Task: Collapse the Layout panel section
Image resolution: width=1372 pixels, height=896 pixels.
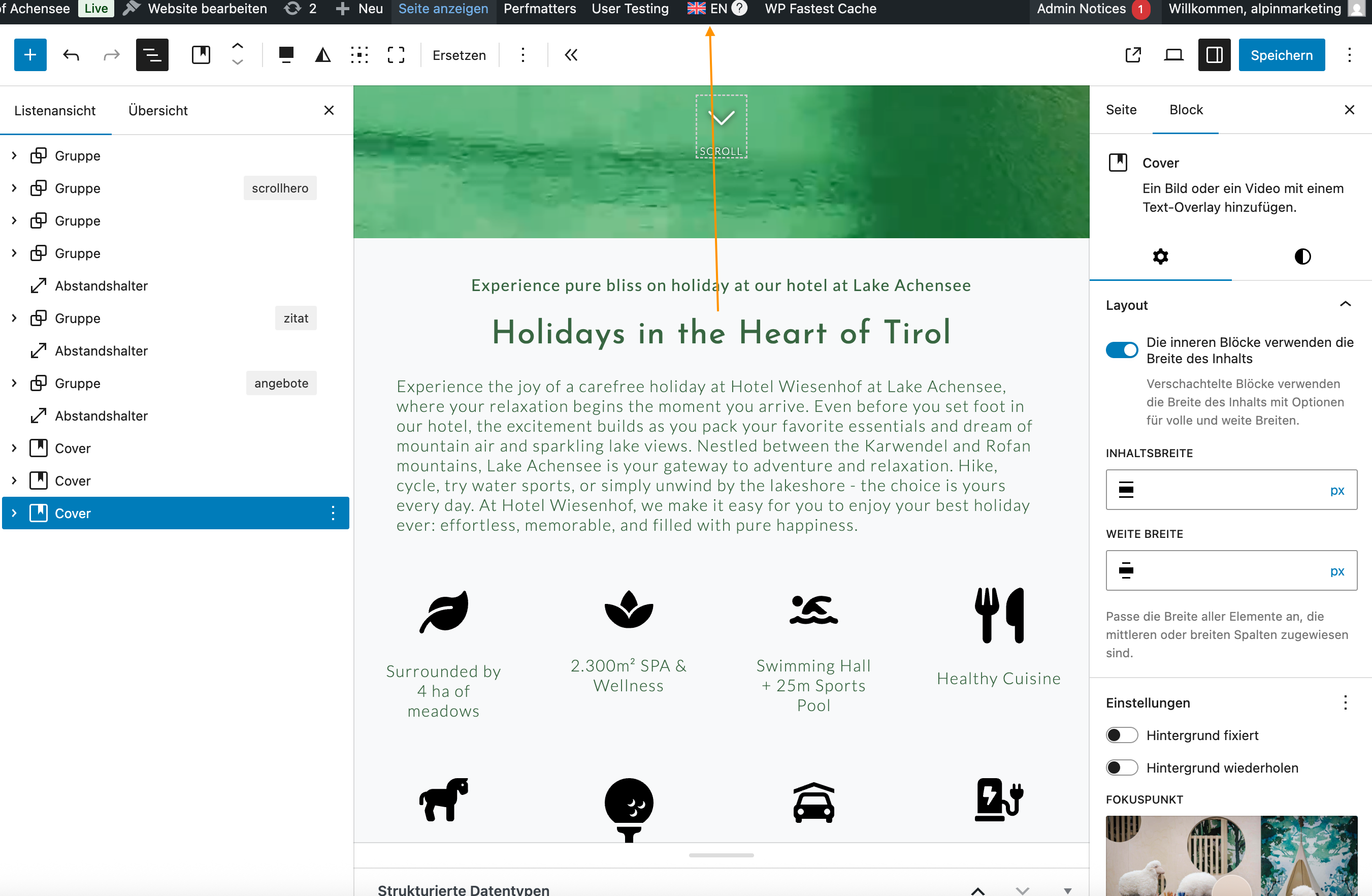Action: point(1345,304)
